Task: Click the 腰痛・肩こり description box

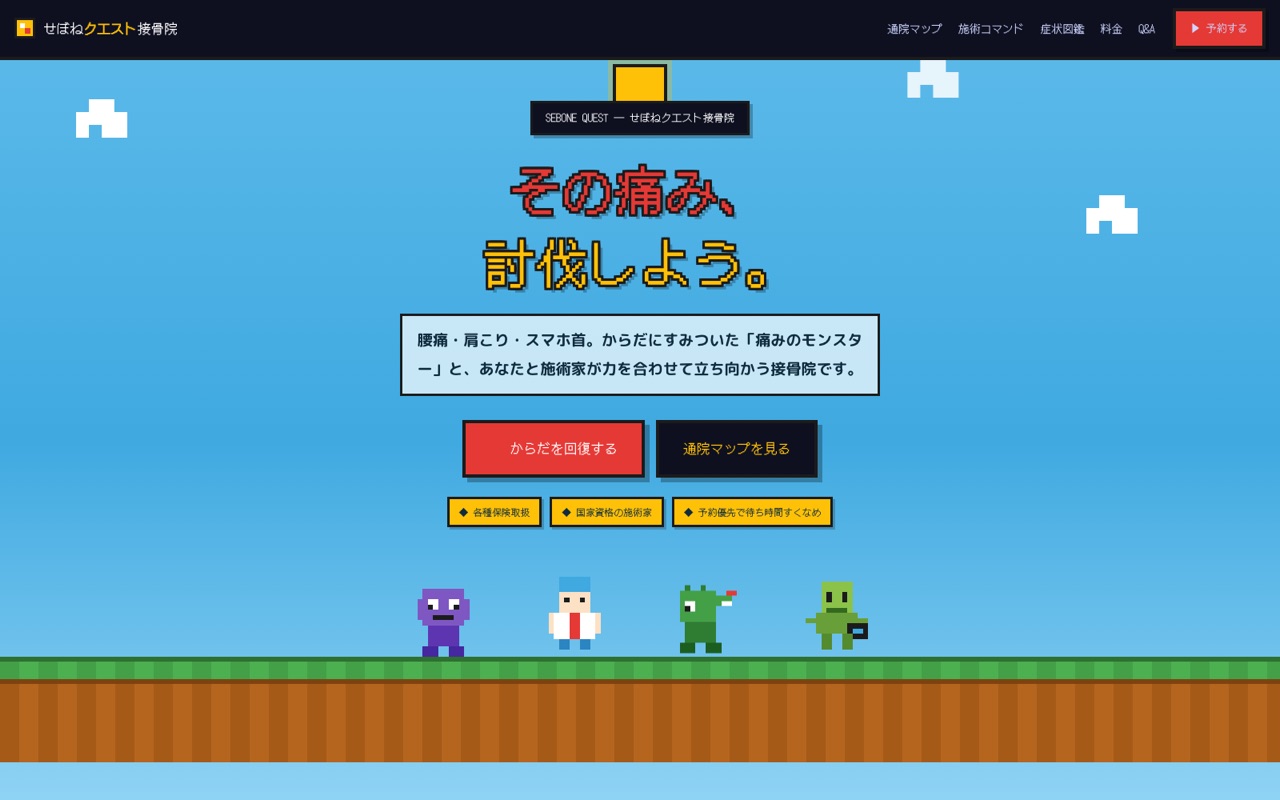Action: (640, 355)
